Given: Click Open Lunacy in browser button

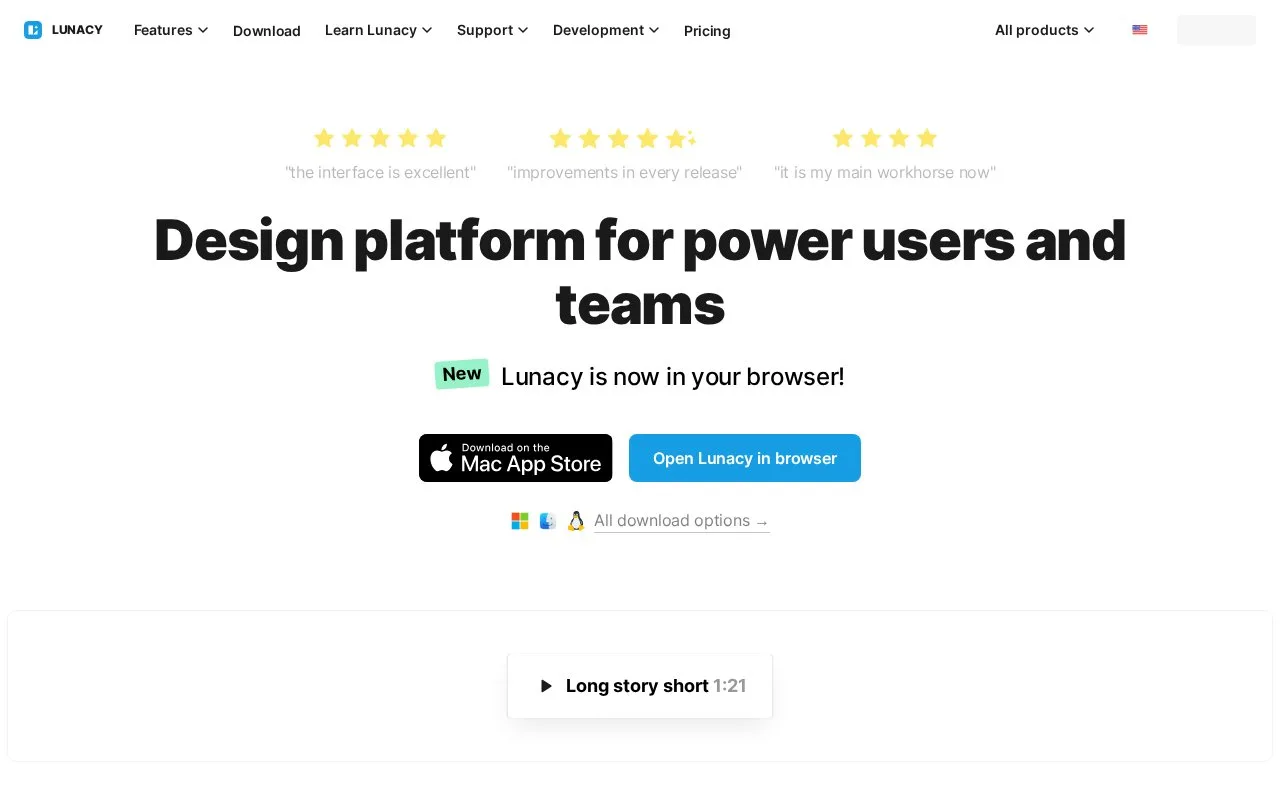Looking at the screenshot, I should [x=745, y=458].
